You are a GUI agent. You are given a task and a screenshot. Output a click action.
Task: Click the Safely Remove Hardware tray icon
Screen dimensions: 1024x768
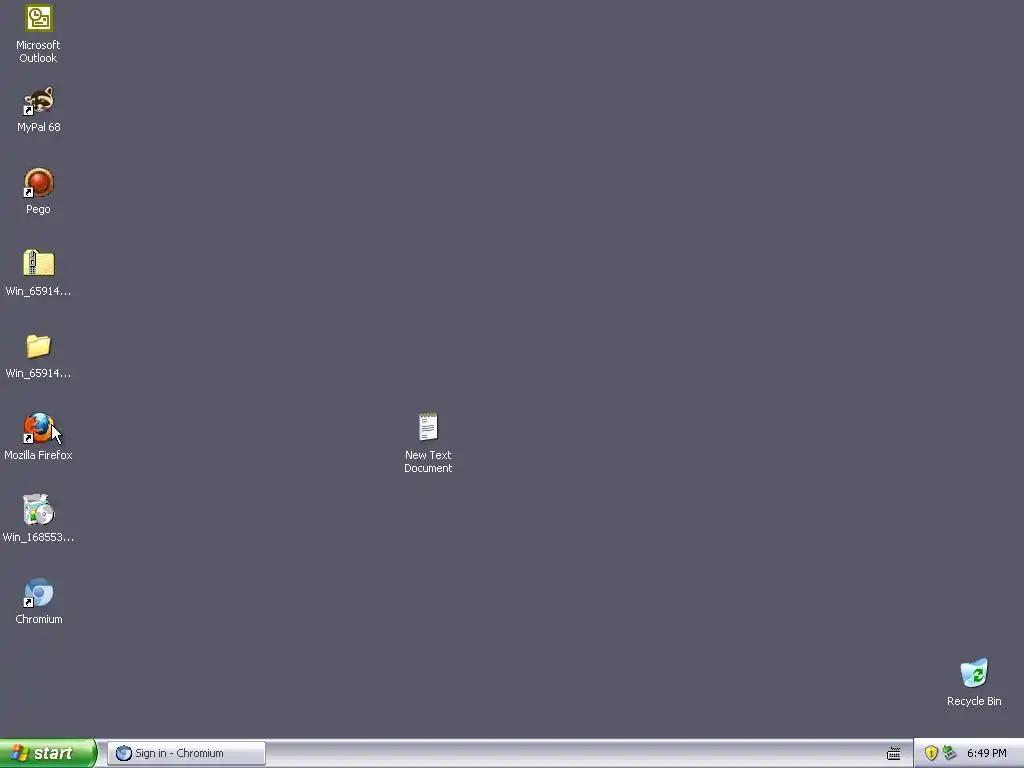[950, 753]
